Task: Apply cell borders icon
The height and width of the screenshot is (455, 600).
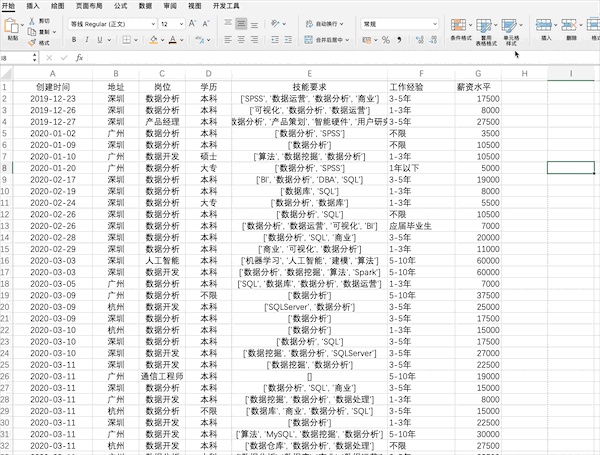Action: click(127, 40)
